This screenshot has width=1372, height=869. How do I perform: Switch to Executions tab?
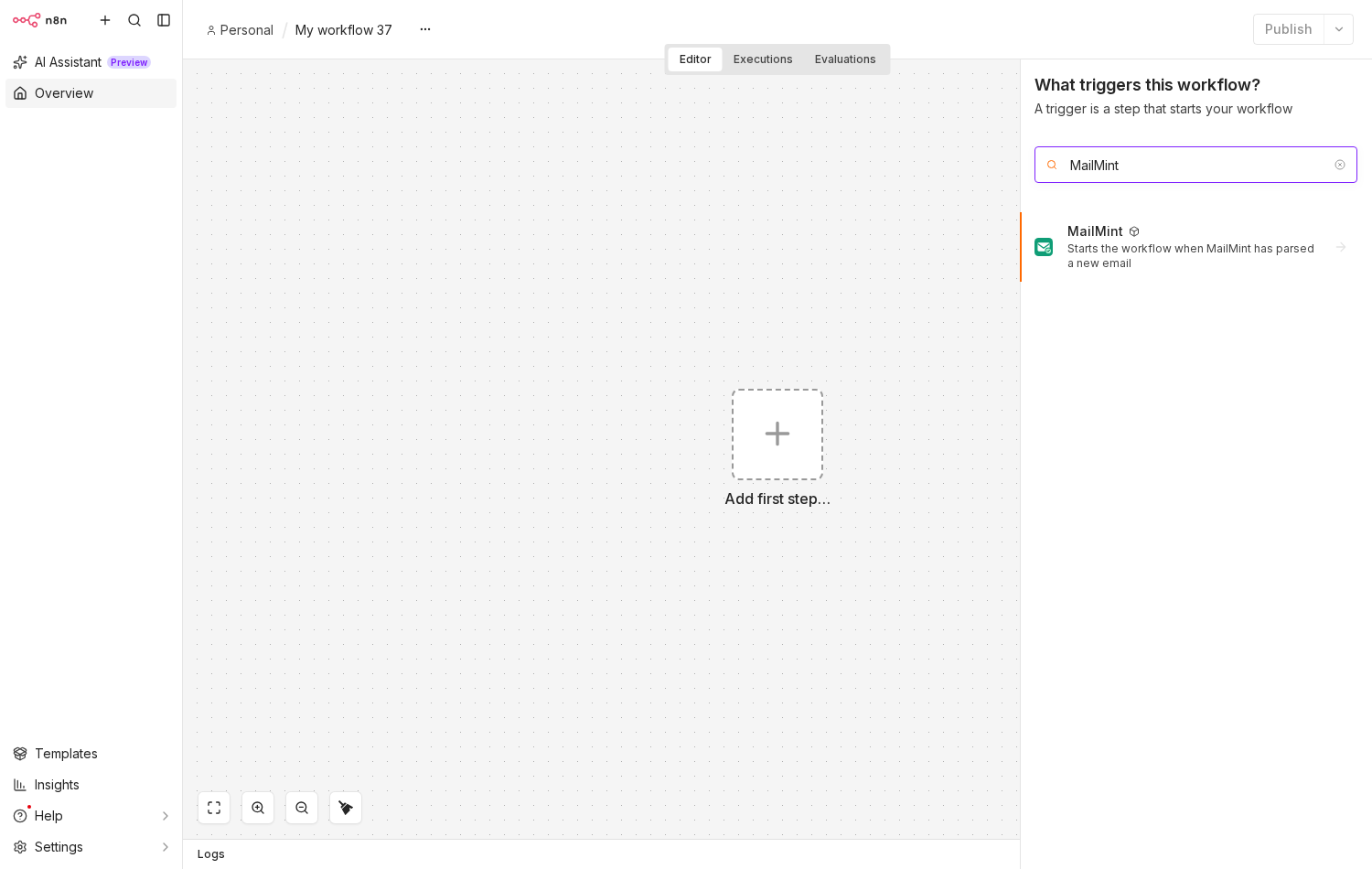[763, 59]
